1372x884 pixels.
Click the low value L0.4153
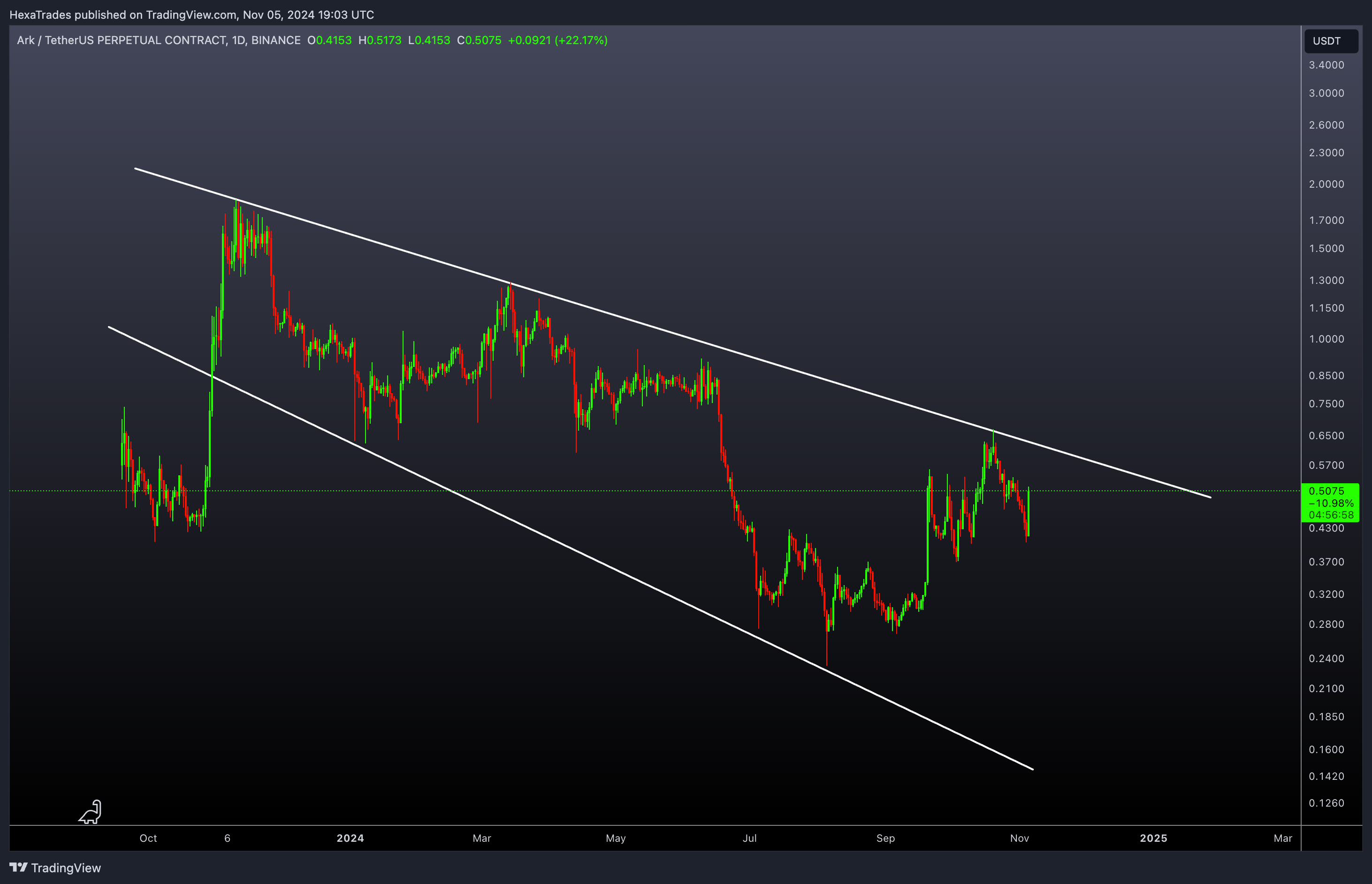pos(429,40)
